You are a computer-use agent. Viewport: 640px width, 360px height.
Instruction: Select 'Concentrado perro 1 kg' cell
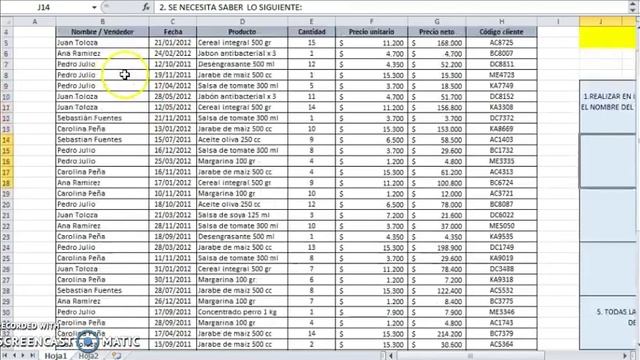tap(242, 312)
